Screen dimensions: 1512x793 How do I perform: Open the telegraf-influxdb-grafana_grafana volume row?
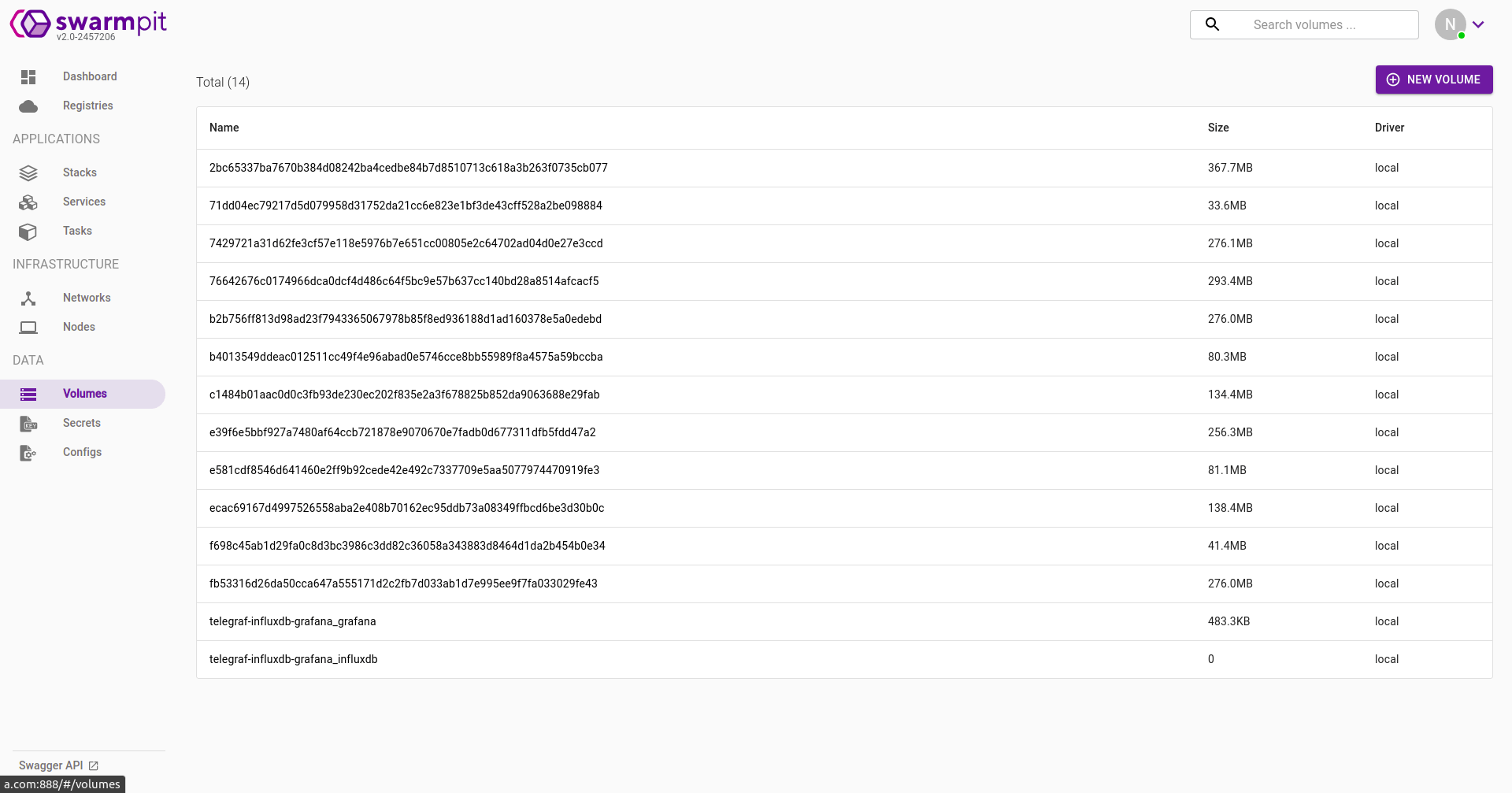[844, 621]
